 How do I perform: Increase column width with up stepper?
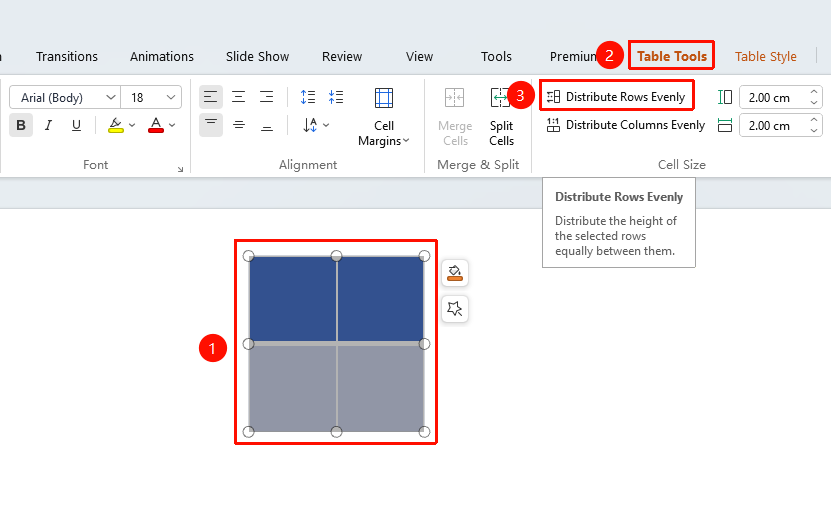point(814,120)
